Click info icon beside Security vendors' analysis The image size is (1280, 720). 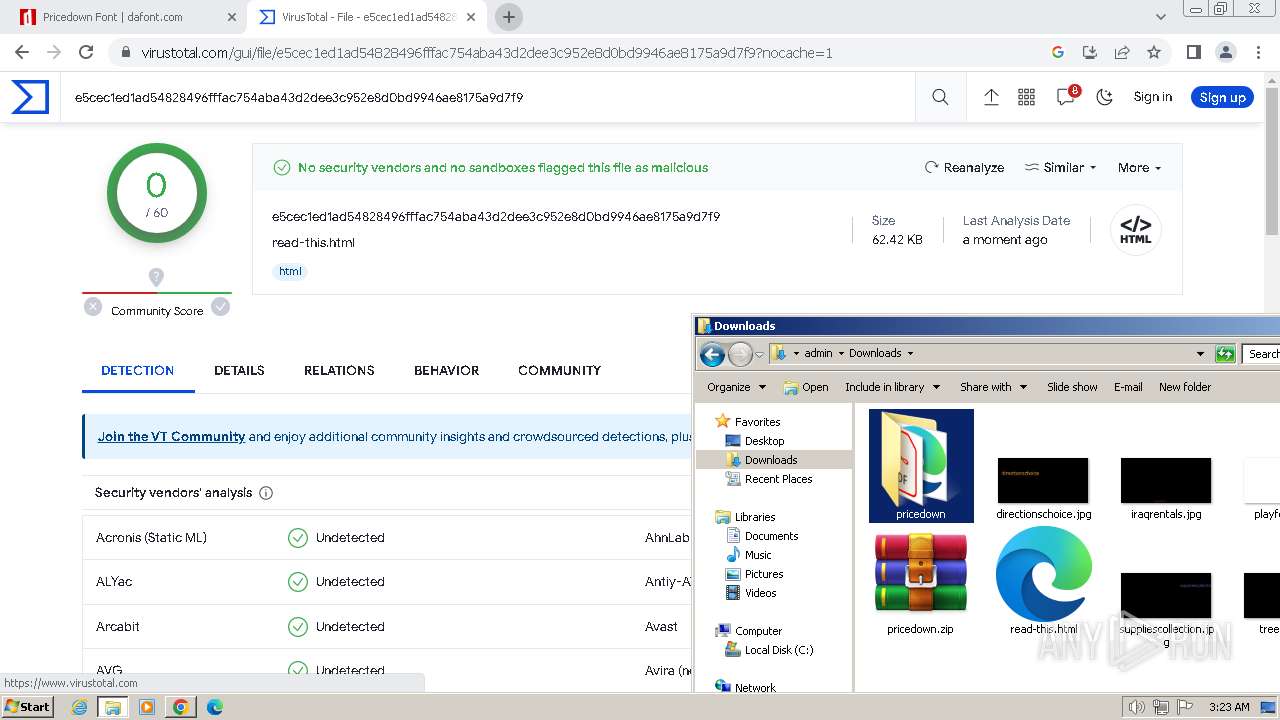pyautogui.click(x=266, y=493)
